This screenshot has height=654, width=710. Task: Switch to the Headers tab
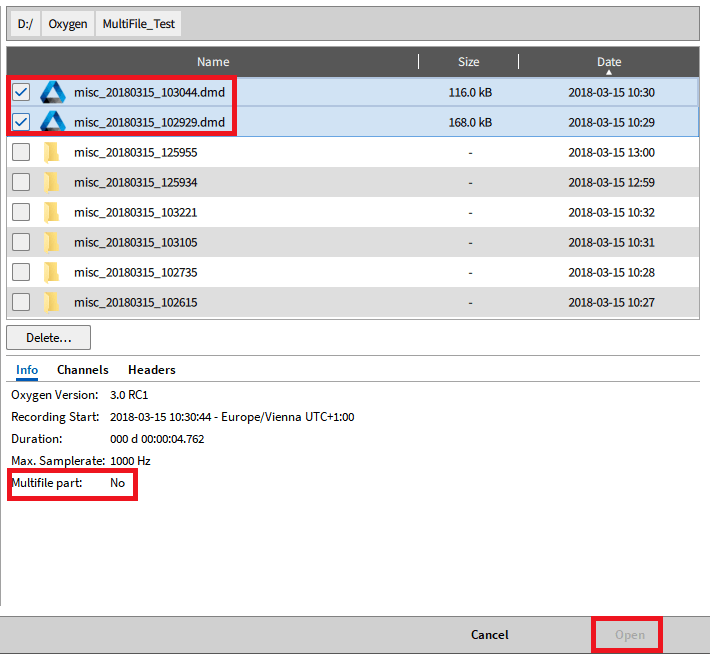pyautogui.click(x=151, y=370)
